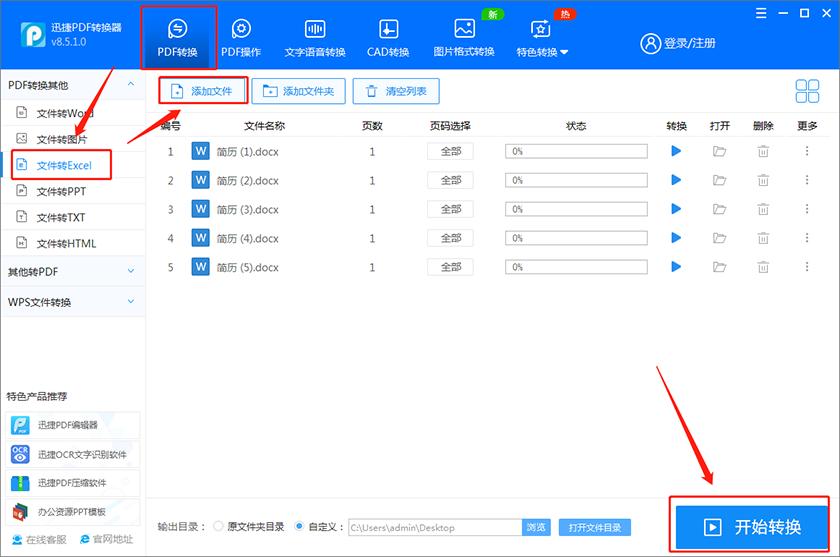This screenshot has width=840, height=557.
Task: Open the hamburger main menu icon
Action: click(x=761, y=13)
